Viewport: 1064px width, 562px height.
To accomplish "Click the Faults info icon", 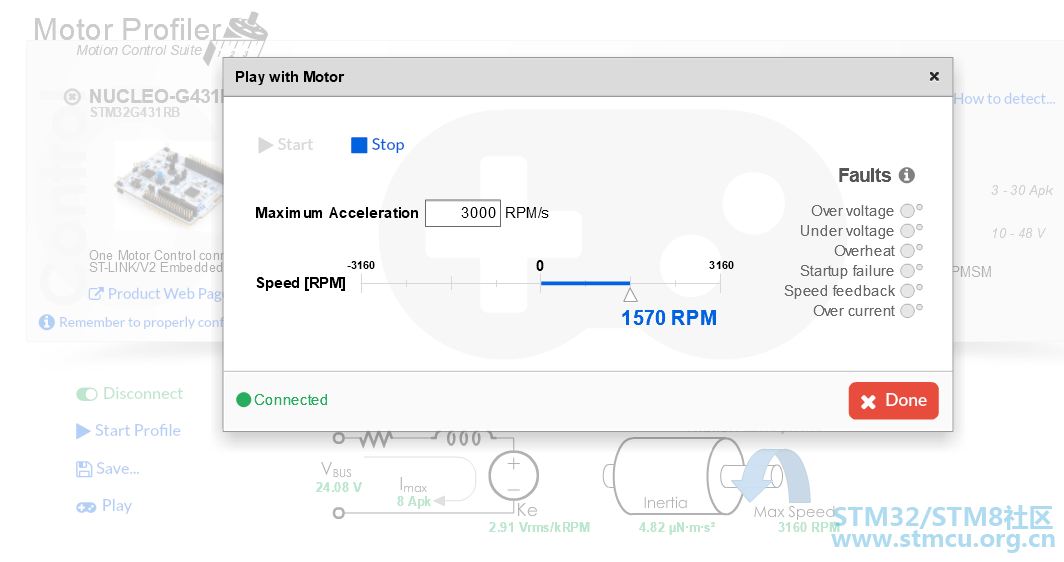I will click(907, 175).
